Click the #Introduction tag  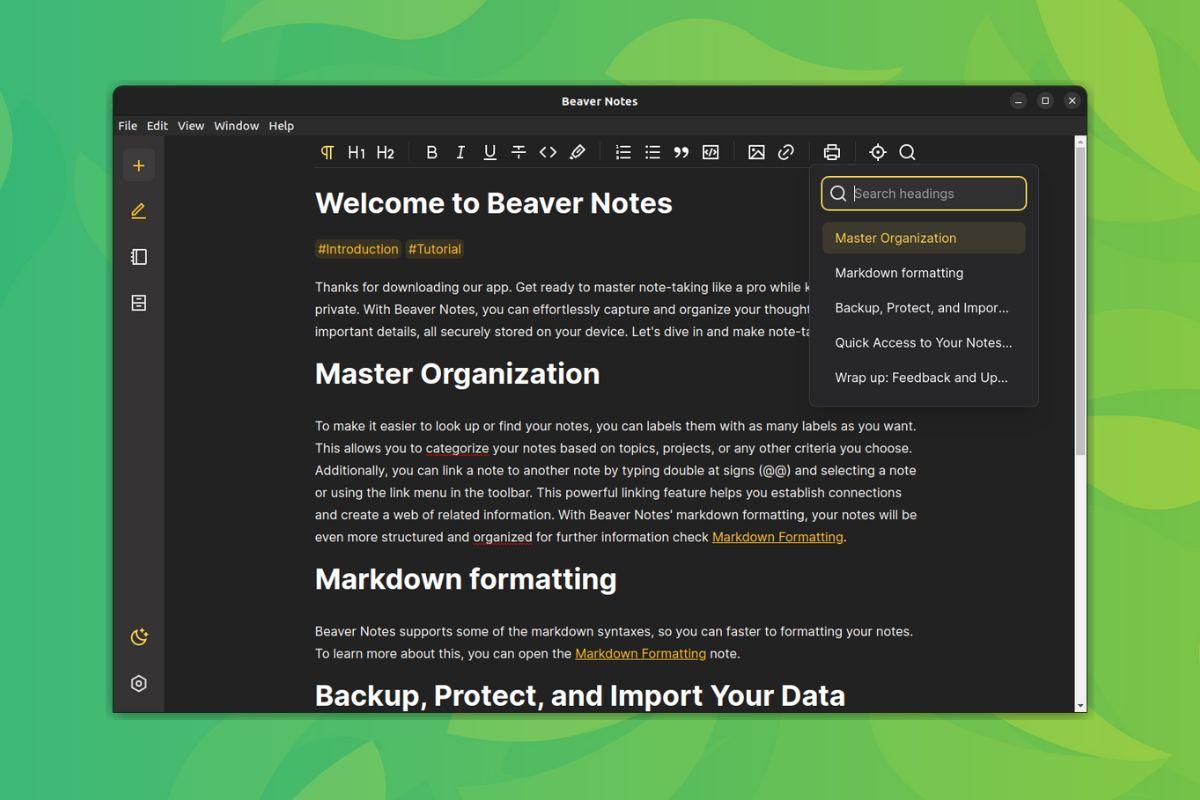coord(357,249)
